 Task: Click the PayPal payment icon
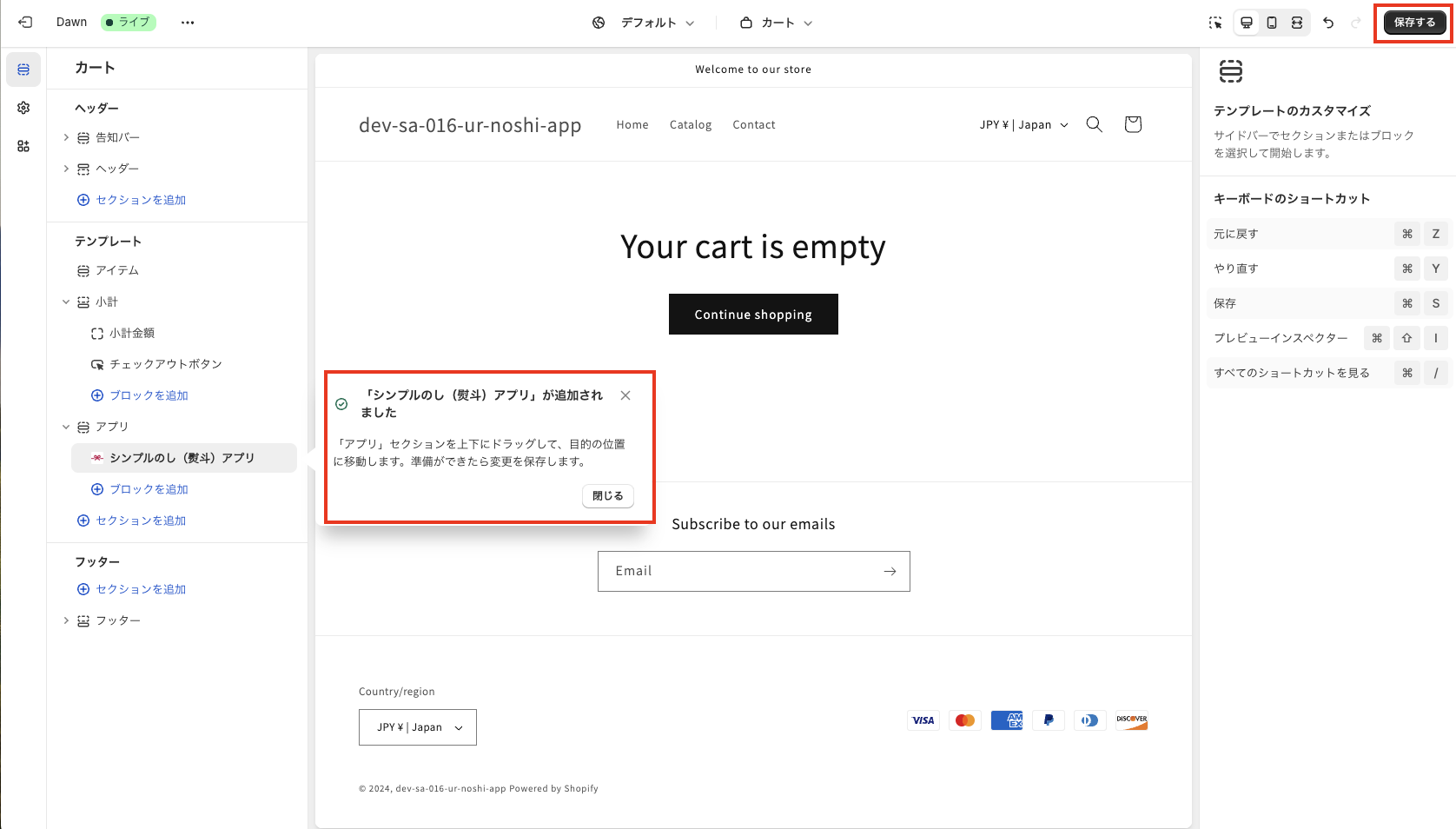coord(1049,720)
